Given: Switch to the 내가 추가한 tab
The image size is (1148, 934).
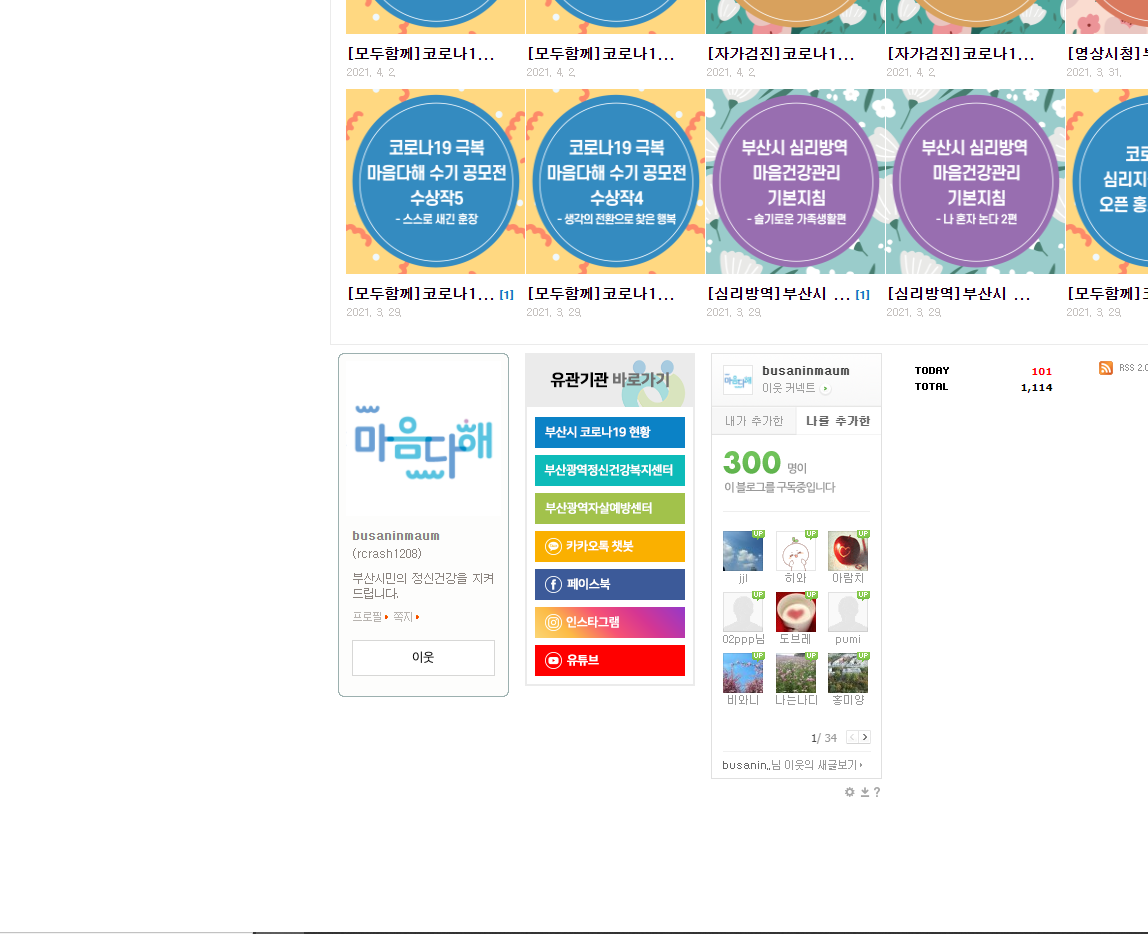Looking at the screenshot, I should (x=754, y=421).
